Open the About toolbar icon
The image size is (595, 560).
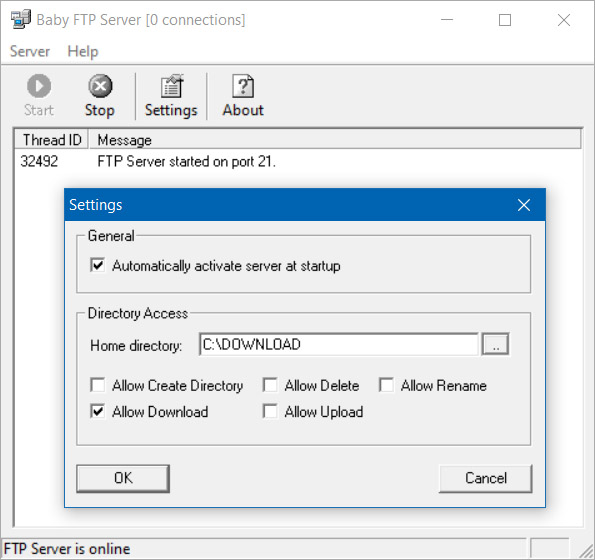tap(243, 95)
